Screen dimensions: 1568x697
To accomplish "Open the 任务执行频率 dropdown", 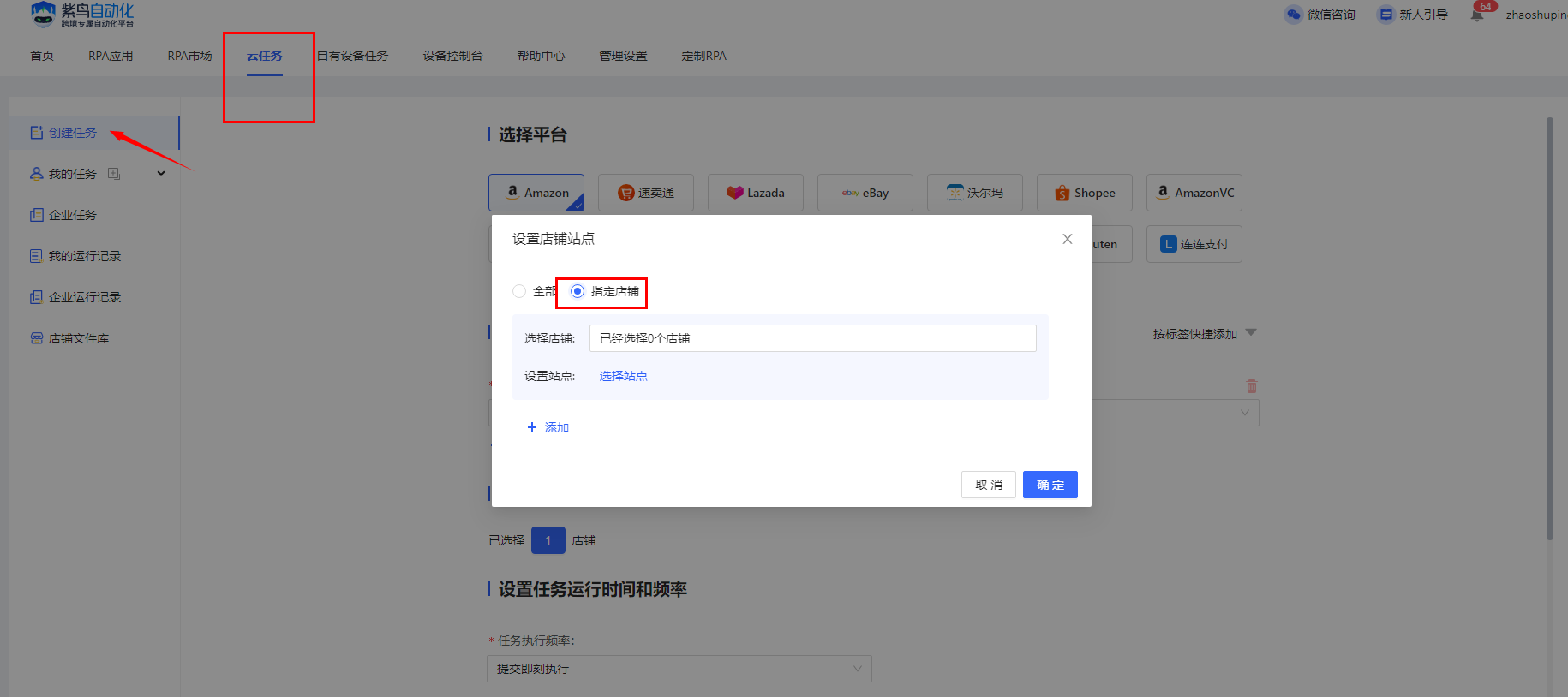I will coord(679,669).
